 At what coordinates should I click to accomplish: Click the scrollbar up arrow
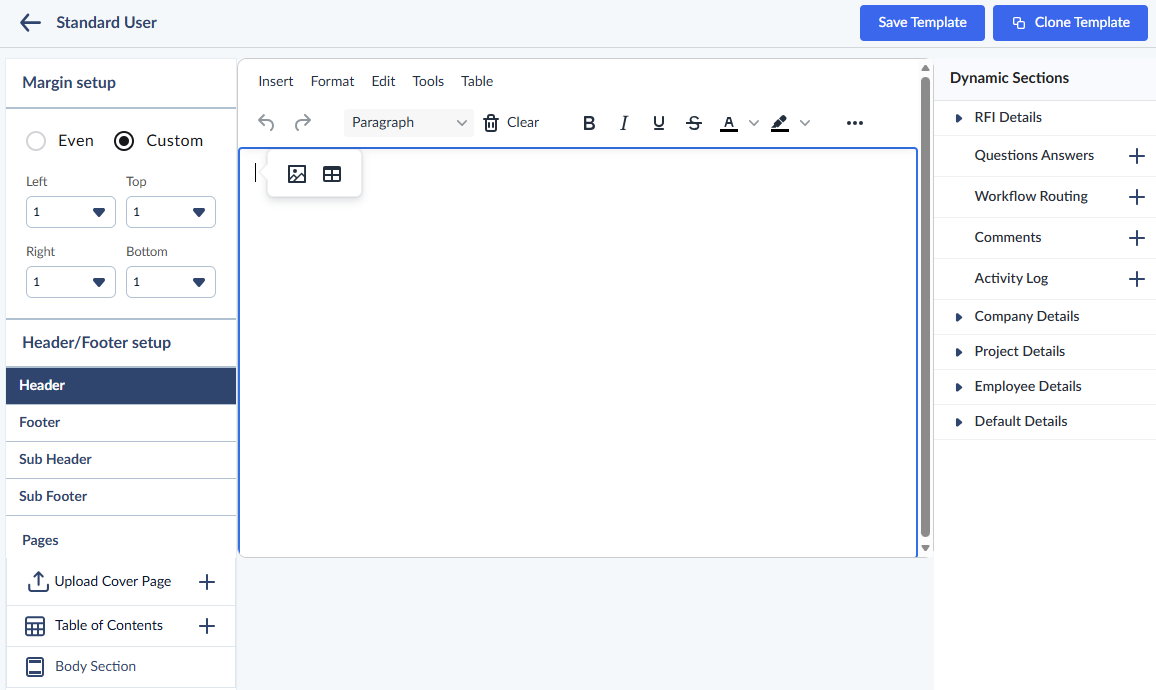coord(925,69)
